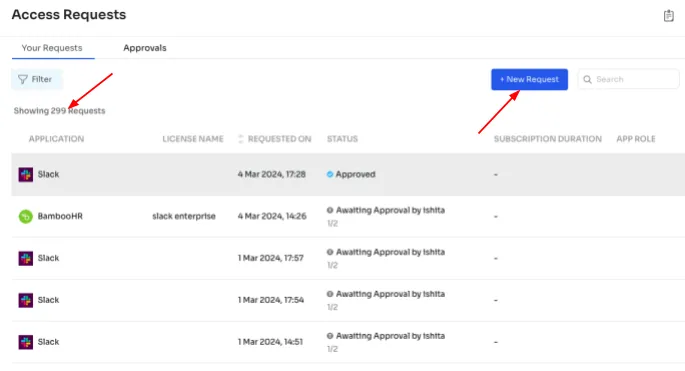Viewport: 685px width, 371px height.
Task: Click the Subscription Duration column header
Action: click(x=548, y=139)
